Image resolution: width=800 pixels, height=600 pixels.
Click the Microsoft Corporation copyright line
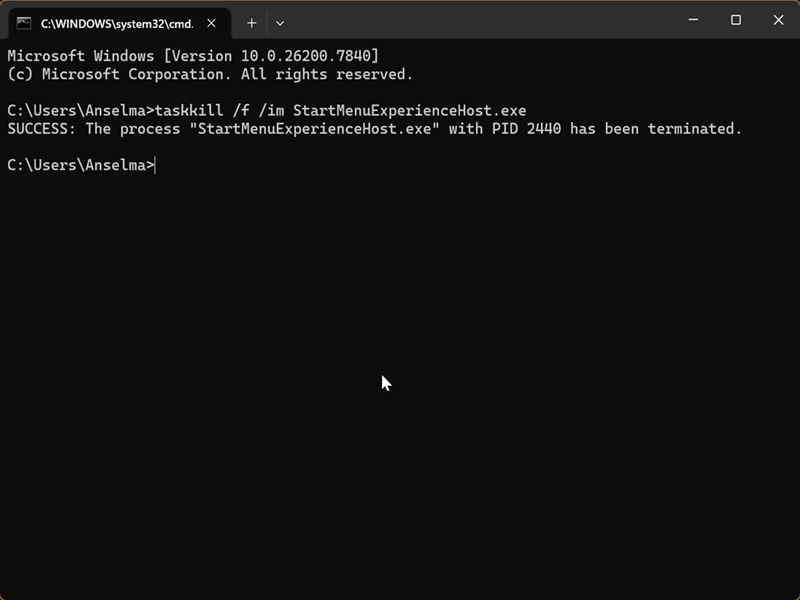click(209, 74)
